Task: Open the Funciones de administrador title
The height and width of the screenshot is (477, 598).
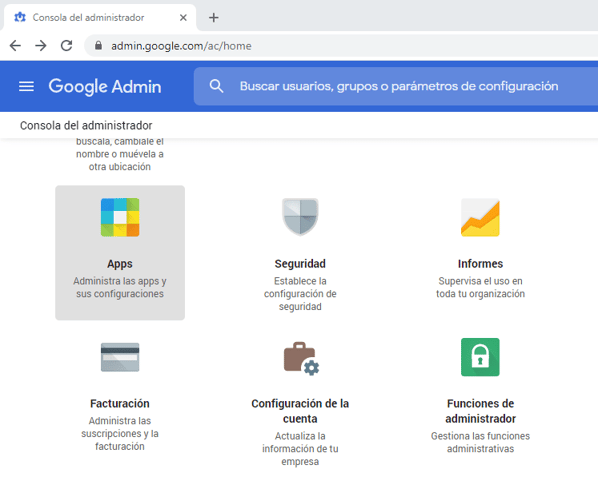Action: 480,411
